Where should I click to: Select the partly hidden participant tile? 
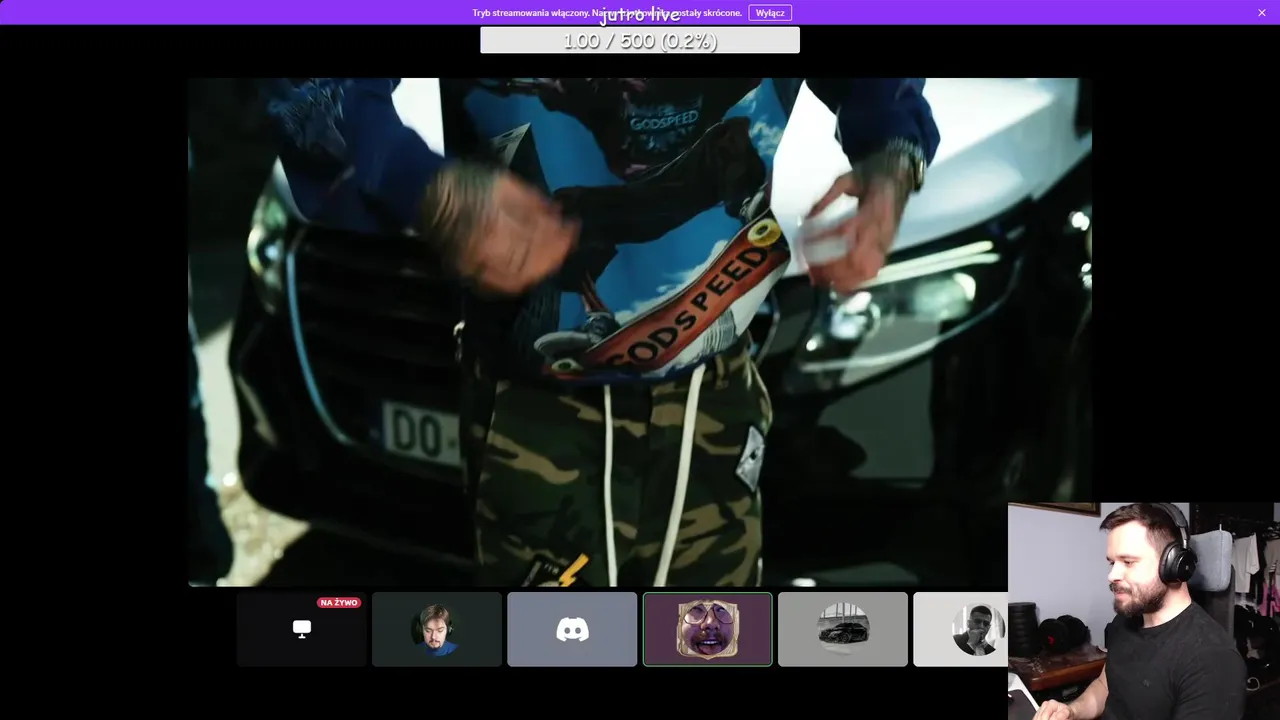pyautogui.click(x=961, y=629)
